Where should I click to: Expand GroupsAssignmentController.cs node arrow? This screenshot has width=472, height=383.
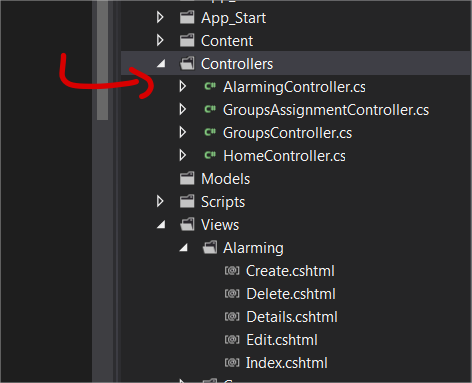tap(183, 109)
